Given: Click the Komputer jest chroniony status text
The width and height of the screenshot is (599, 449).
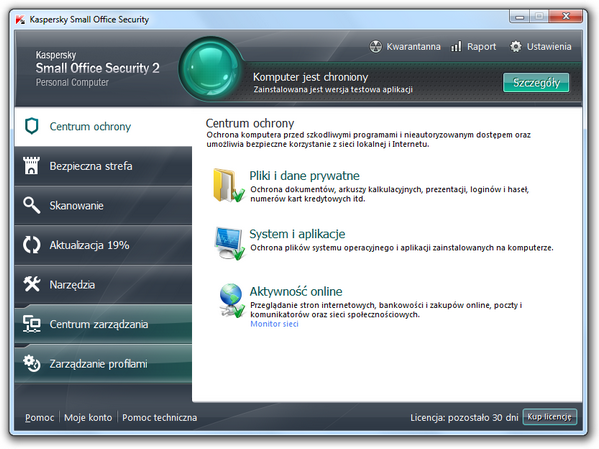Looking at the screenshot, I should (x=311, y=77).
